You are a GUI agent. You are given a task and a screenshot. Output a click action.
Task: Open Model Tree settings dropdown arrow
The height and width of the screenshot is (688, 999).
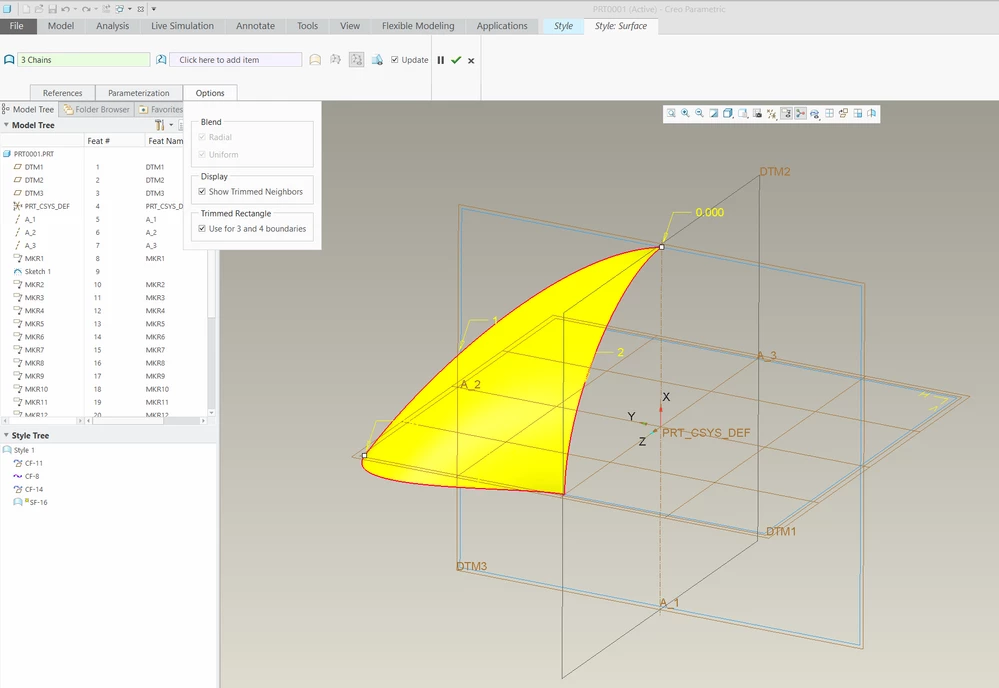coord(171,125)
